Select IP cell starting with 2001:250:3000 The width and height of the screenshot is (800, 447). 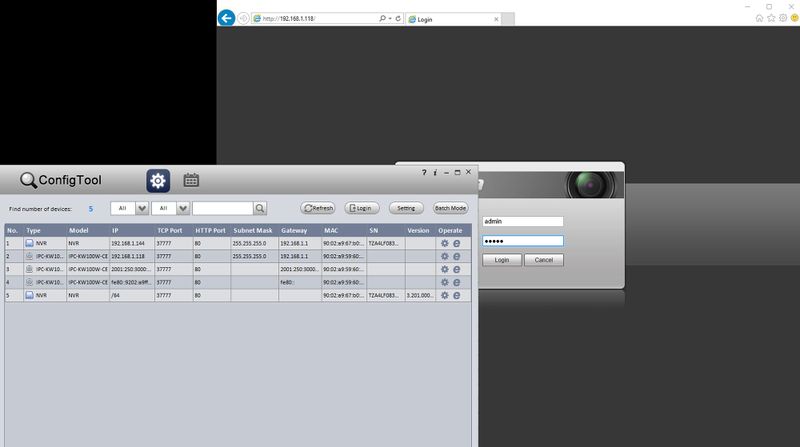click(x=132, y=269)
